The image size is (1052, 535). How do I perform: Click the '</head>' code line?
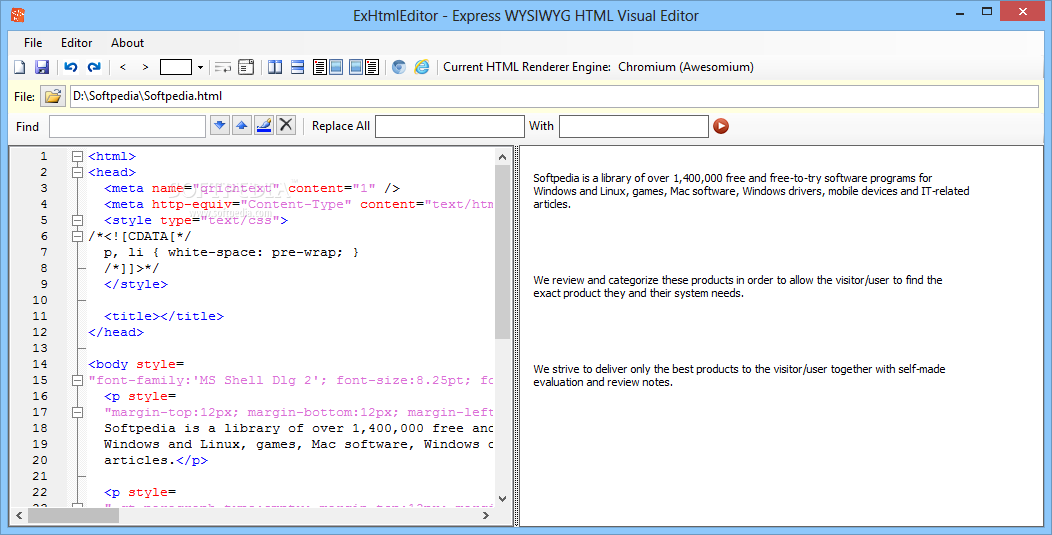(116, 332)
